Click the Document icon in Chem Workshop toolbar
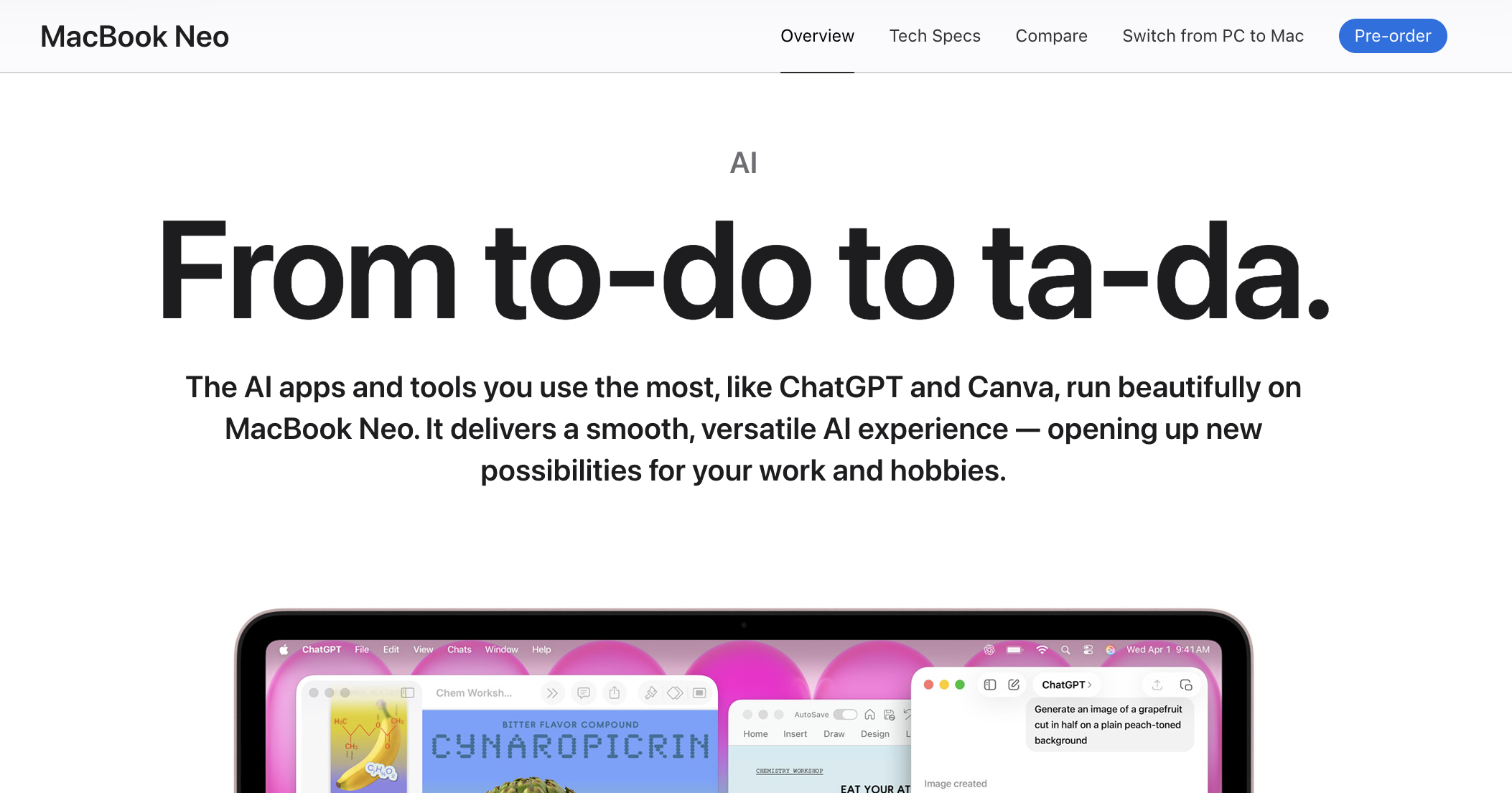The width and height of the screenshot is (1512, 793). point(699,692)
